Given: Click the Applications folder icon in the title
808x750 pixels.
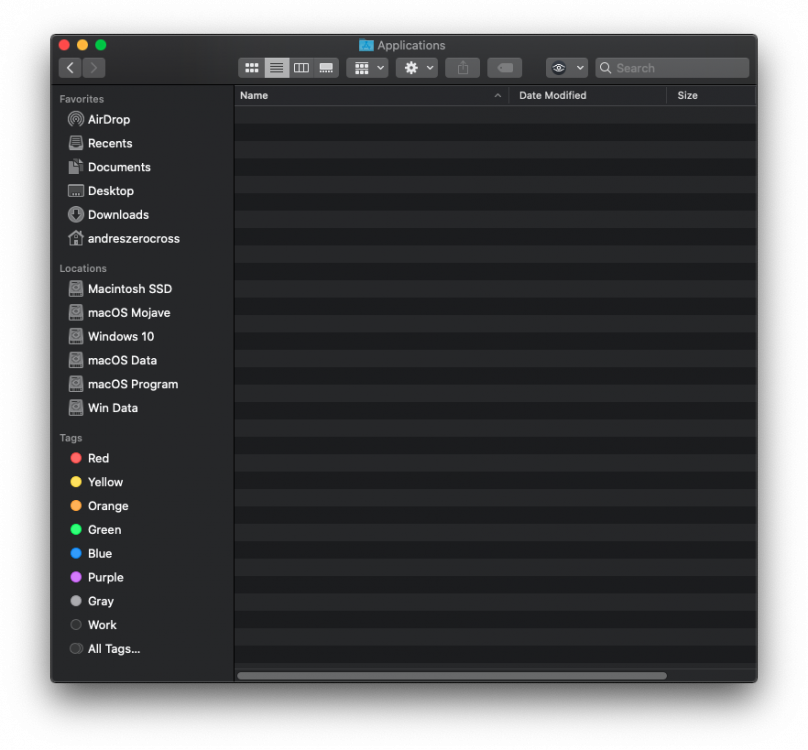Looking at the screenshot, I should tap(366, 45).
